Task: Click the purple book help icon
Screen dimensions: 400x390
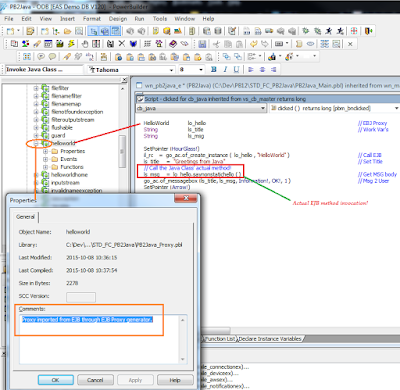Action: tap(173, 44)
